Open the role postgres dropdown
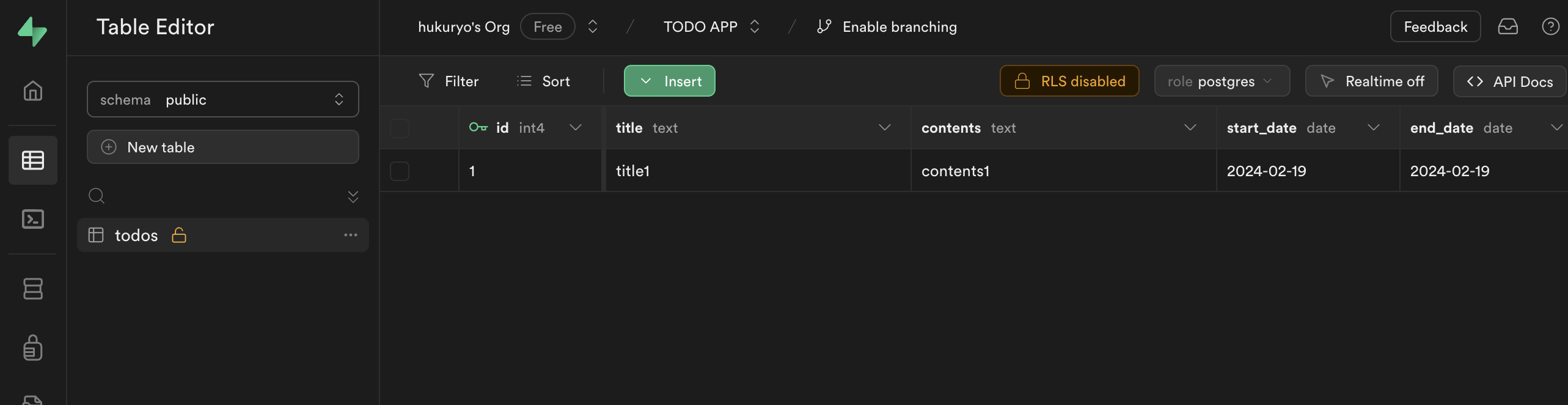The height and width of the screenshot is (405, 1568). tap(1222, 81)
